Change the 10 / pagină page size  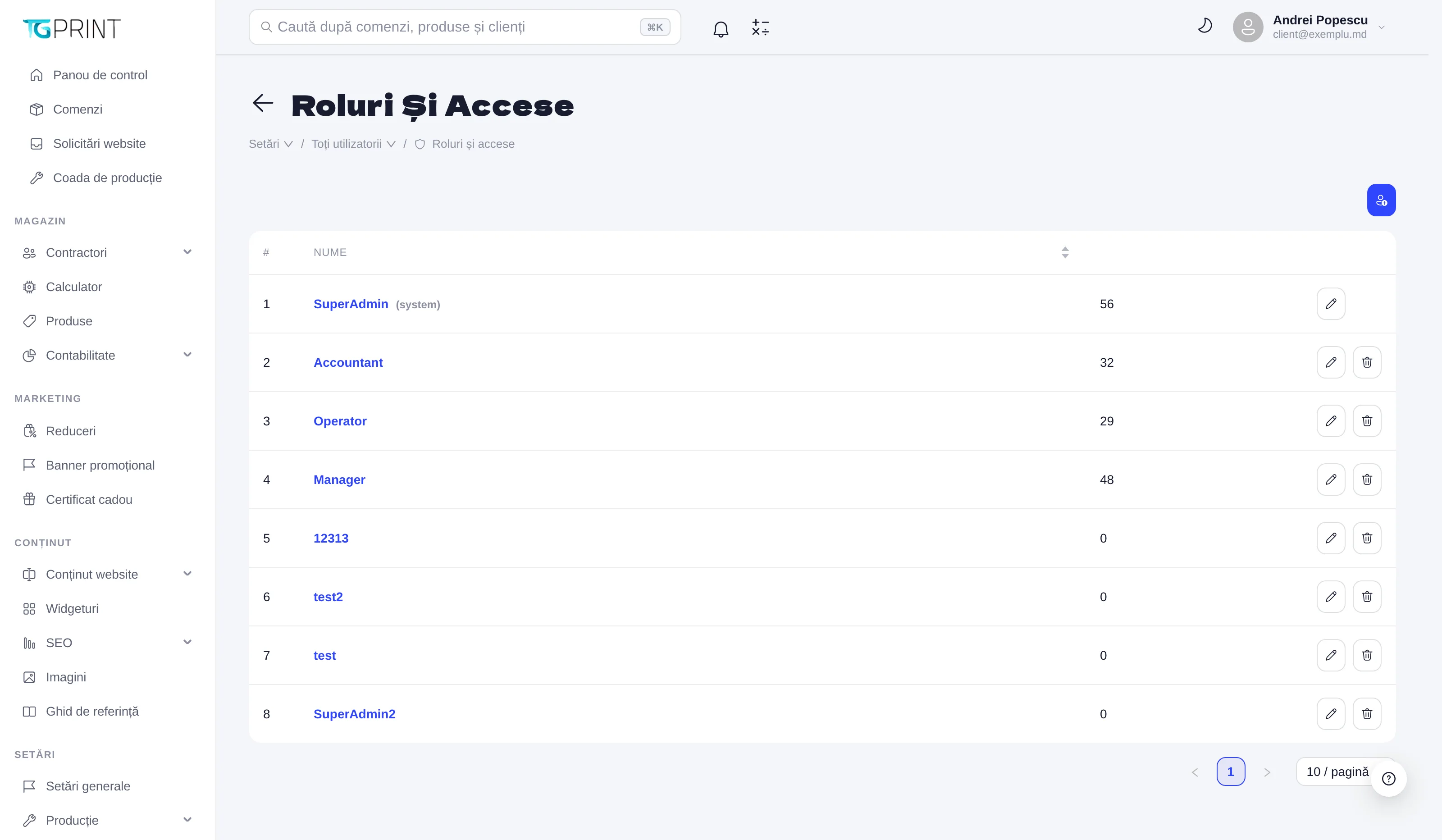pos(1338,772)
